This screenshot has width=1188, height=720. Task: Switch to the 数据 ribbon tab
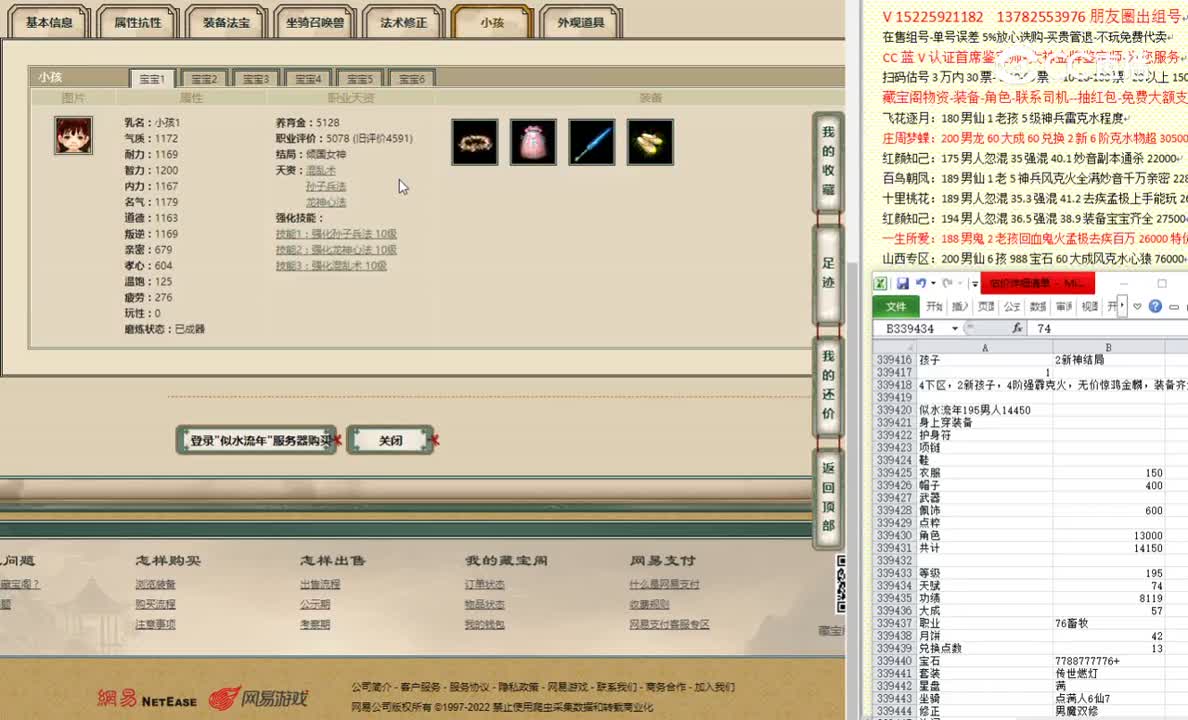[1039, 306]
